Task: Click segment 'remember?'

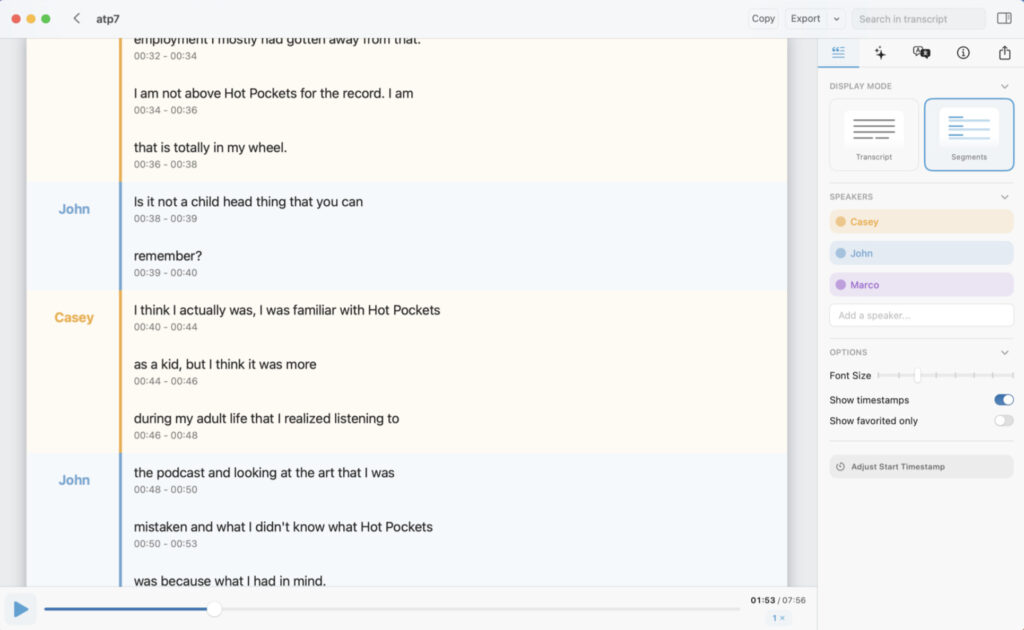Action: 168,256
